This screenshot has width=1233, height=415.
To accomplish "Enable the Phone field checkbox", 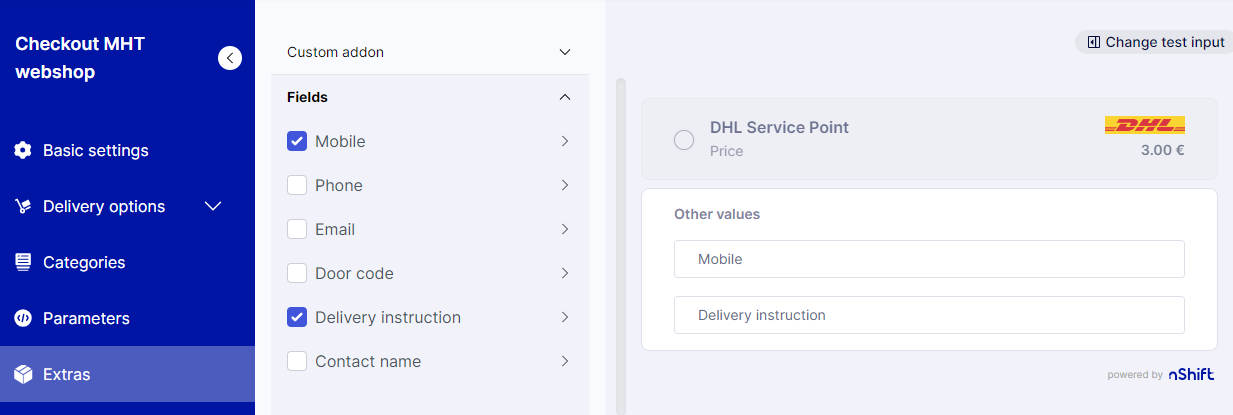I will (x=297, y=185).
